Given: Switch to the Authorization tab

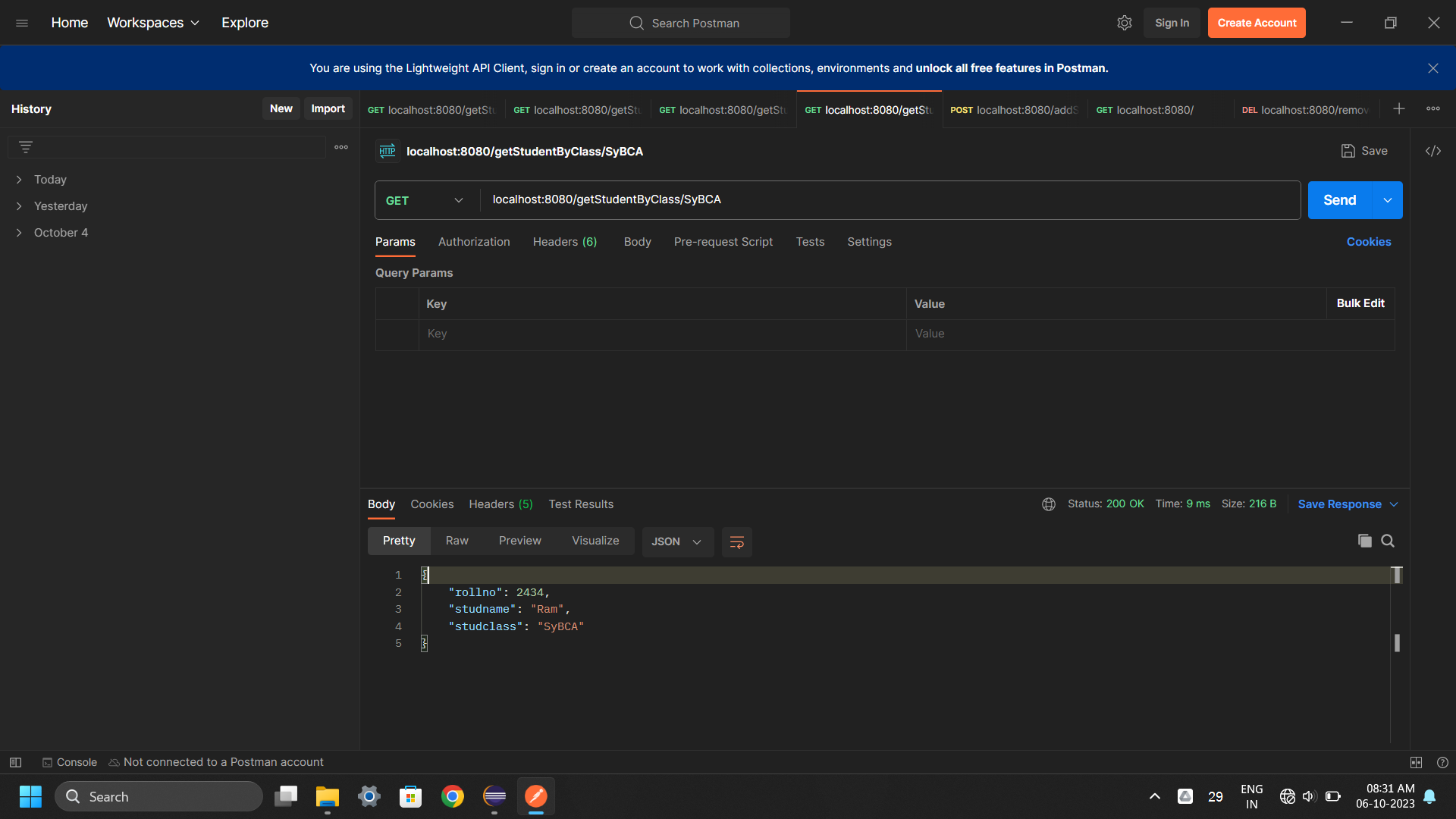Looking at the screenshot, I should [x=474, y=242].
